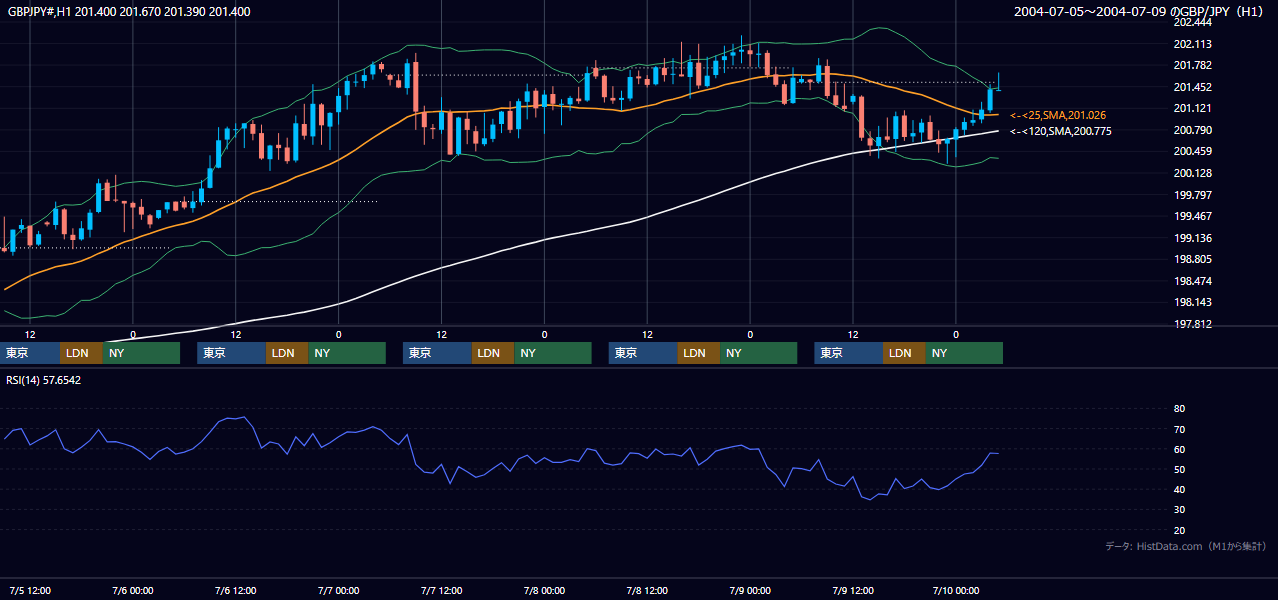Click price axis label 202.113
The width and height of the screenshot is (1278, 600).
pyautogui.click(x=1192, y=44)
